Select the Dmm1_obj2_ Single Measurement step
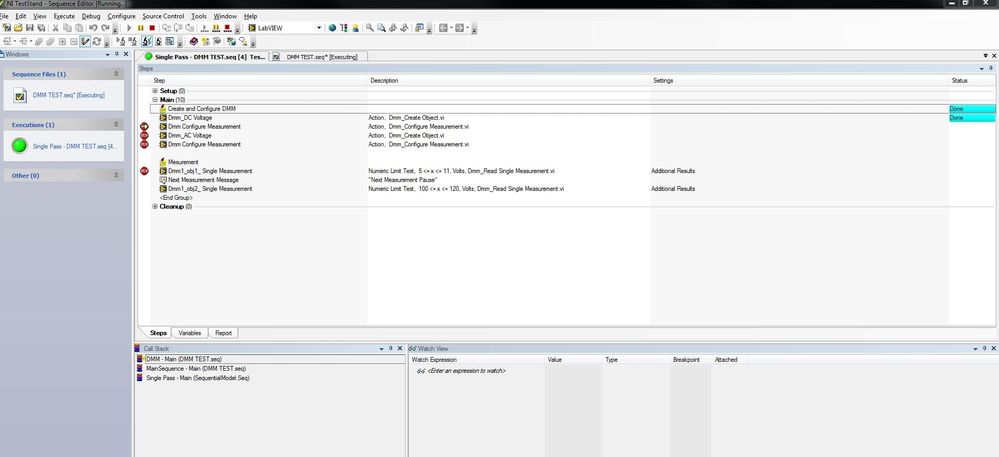 [x=210, y=189]
